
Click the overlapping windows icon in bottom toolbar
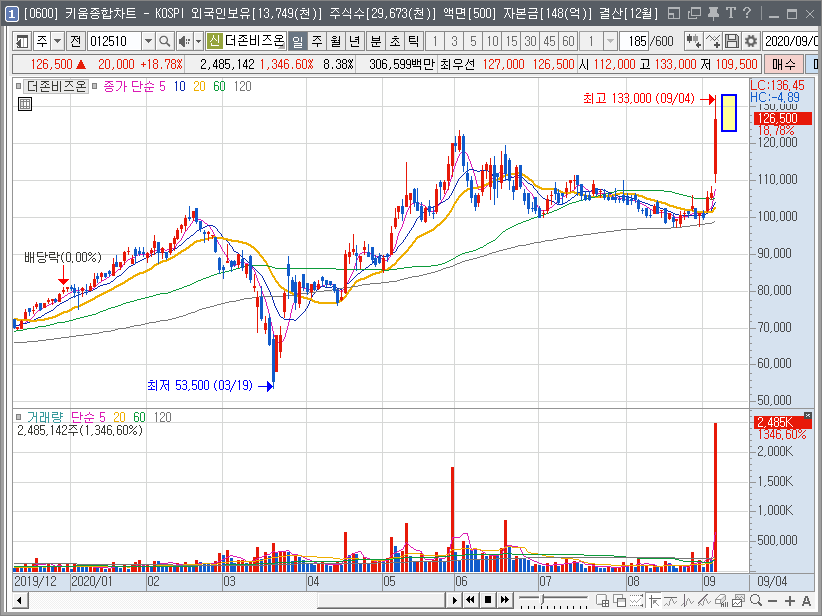point(620,600)
